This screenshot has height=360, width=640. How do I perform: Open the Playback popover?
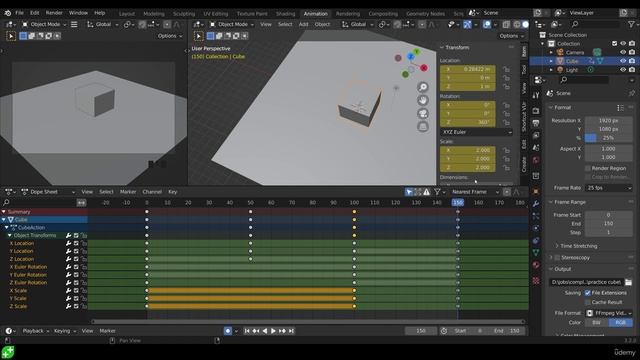click(x=35, y=331)
